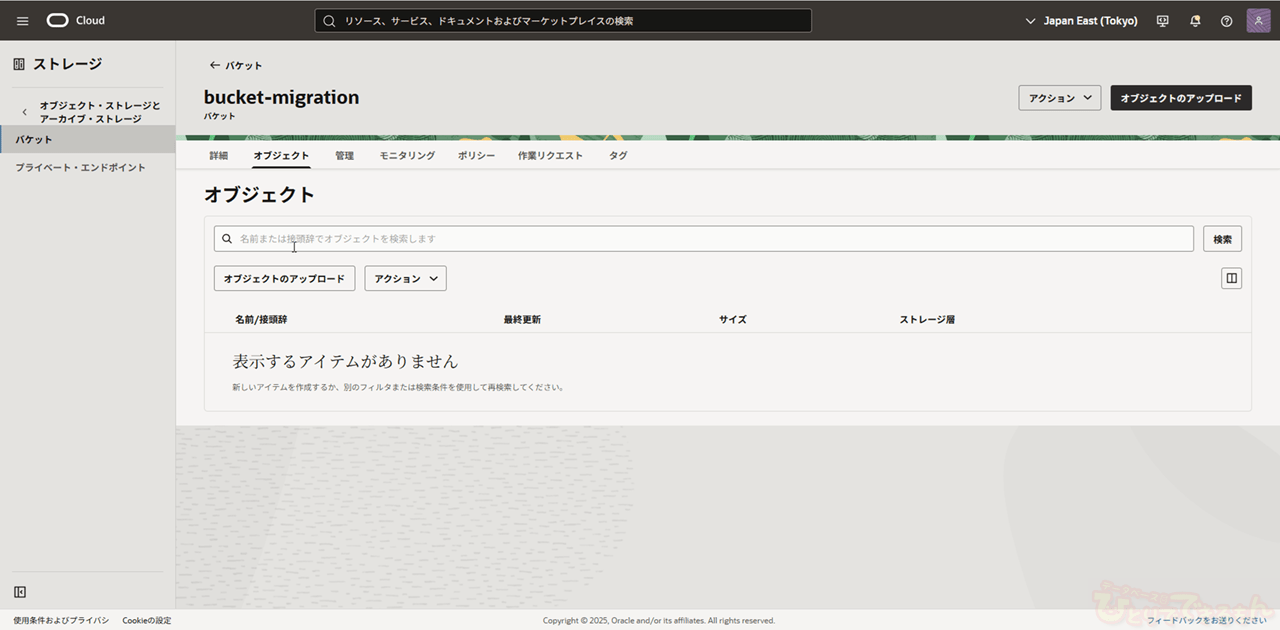Open the header アクション dropdown
1280x630 pixels.
[1059, 98]
